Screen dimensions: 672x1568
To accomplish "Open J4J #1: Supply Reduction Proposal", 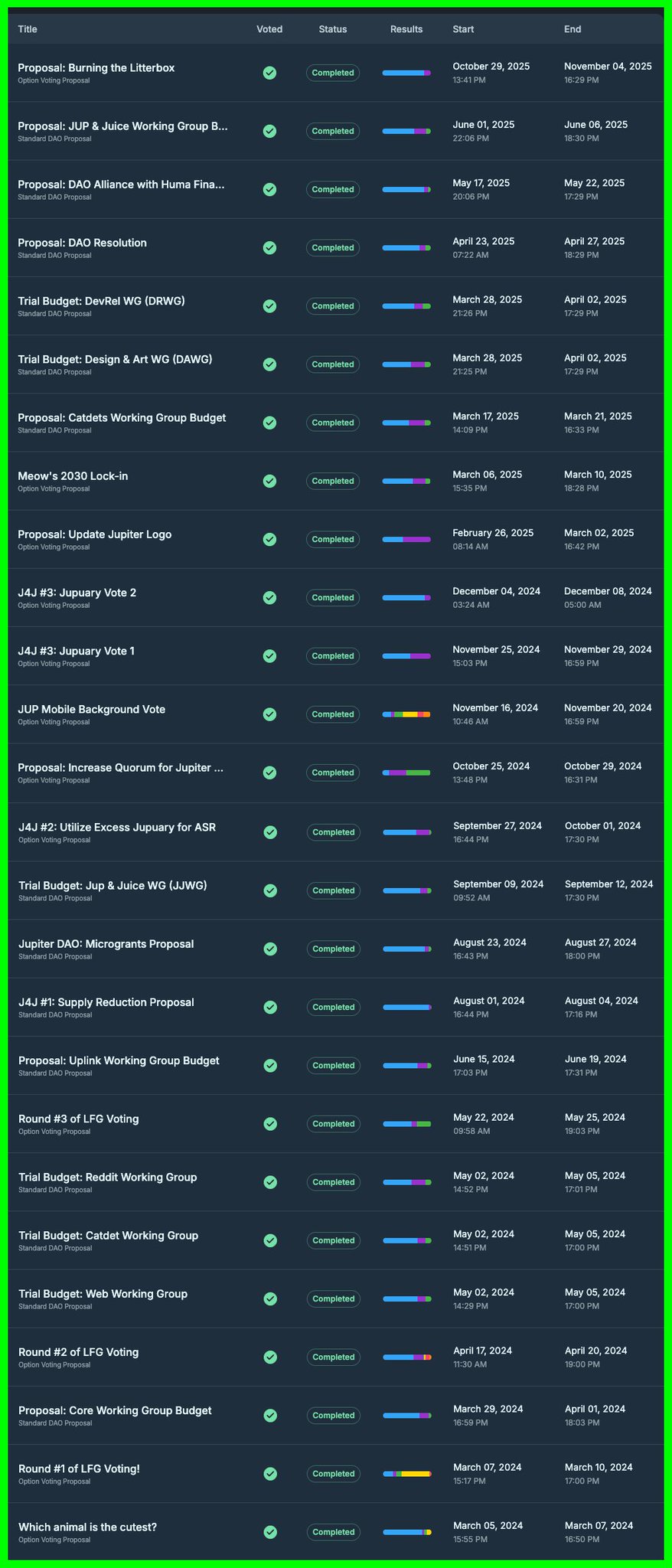I will (x=106, y=1002).
